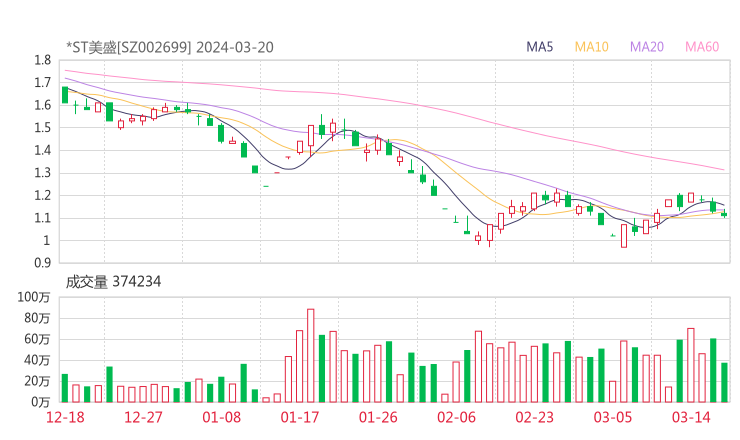Click the 01-08 date axis label
The height and width of the screenshot is (440, 740).
click(x=221, y=417)
